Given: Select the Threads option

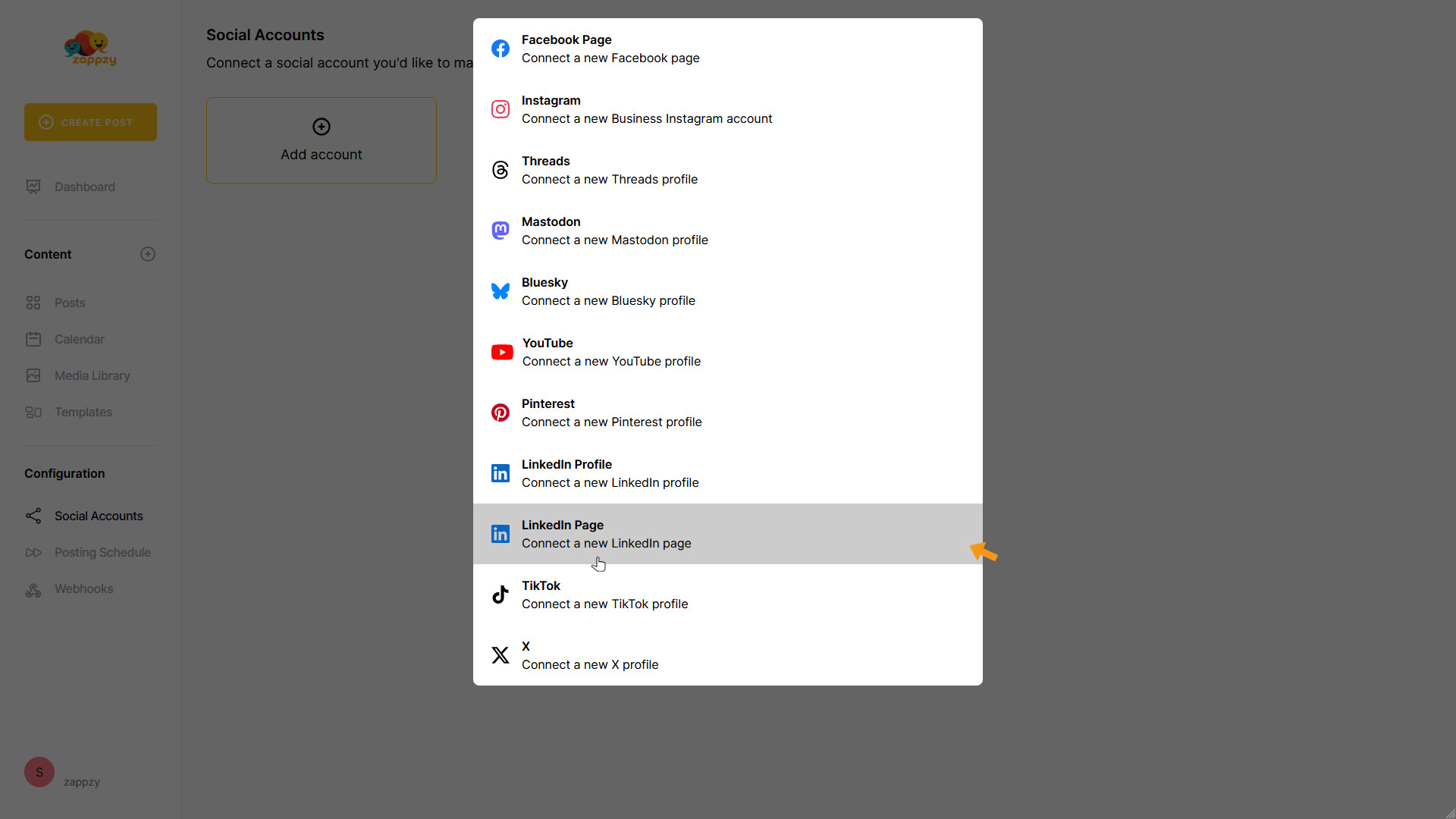Looking at the screenshot, I should [728, 170].
